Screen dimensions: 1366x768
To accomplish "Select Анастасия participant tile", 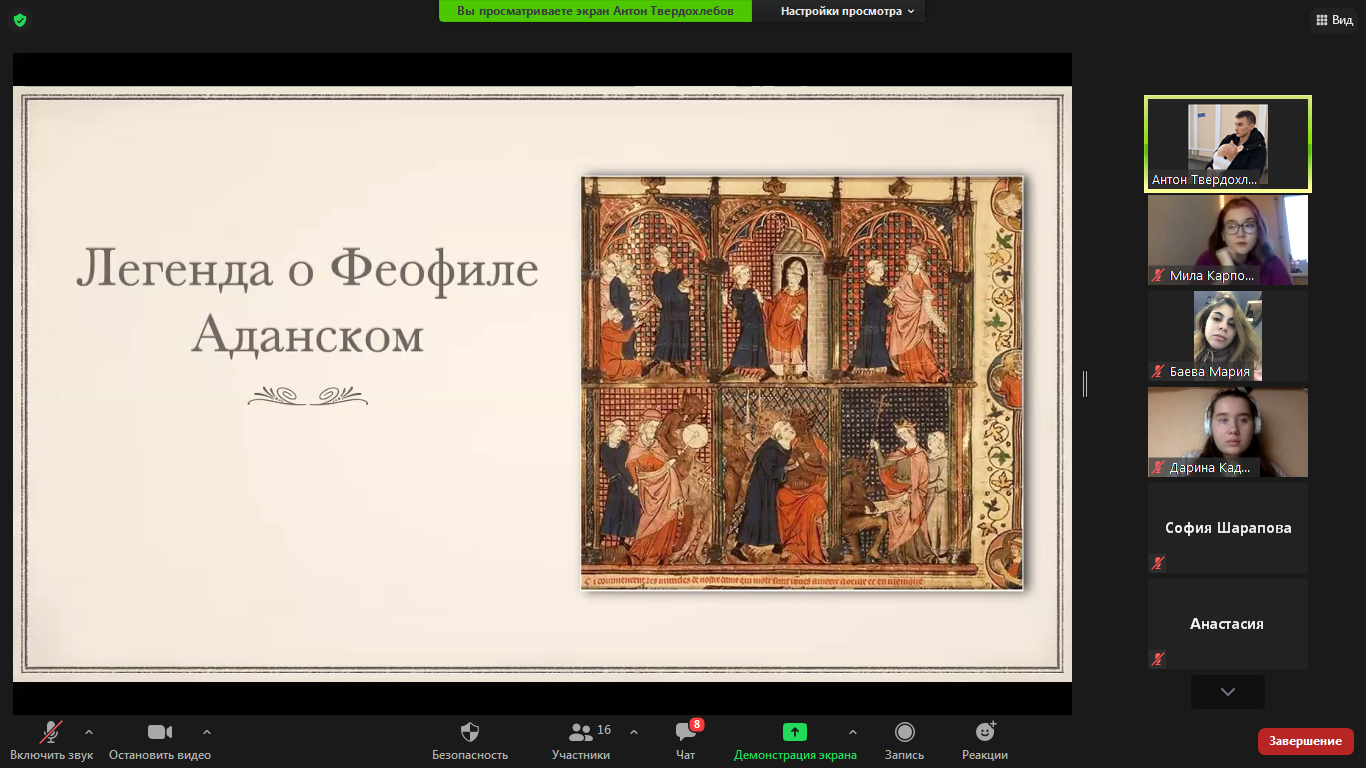I will (x=1228, y=624).
